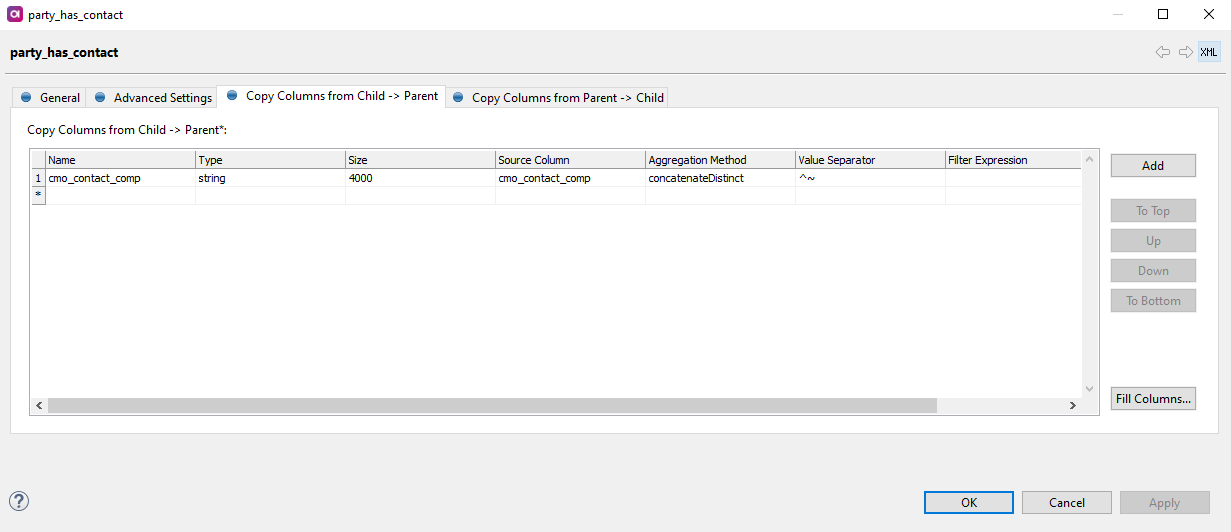
Task: Confirm with the OK button
Action: pyautogui.click(x=969, y=503)
